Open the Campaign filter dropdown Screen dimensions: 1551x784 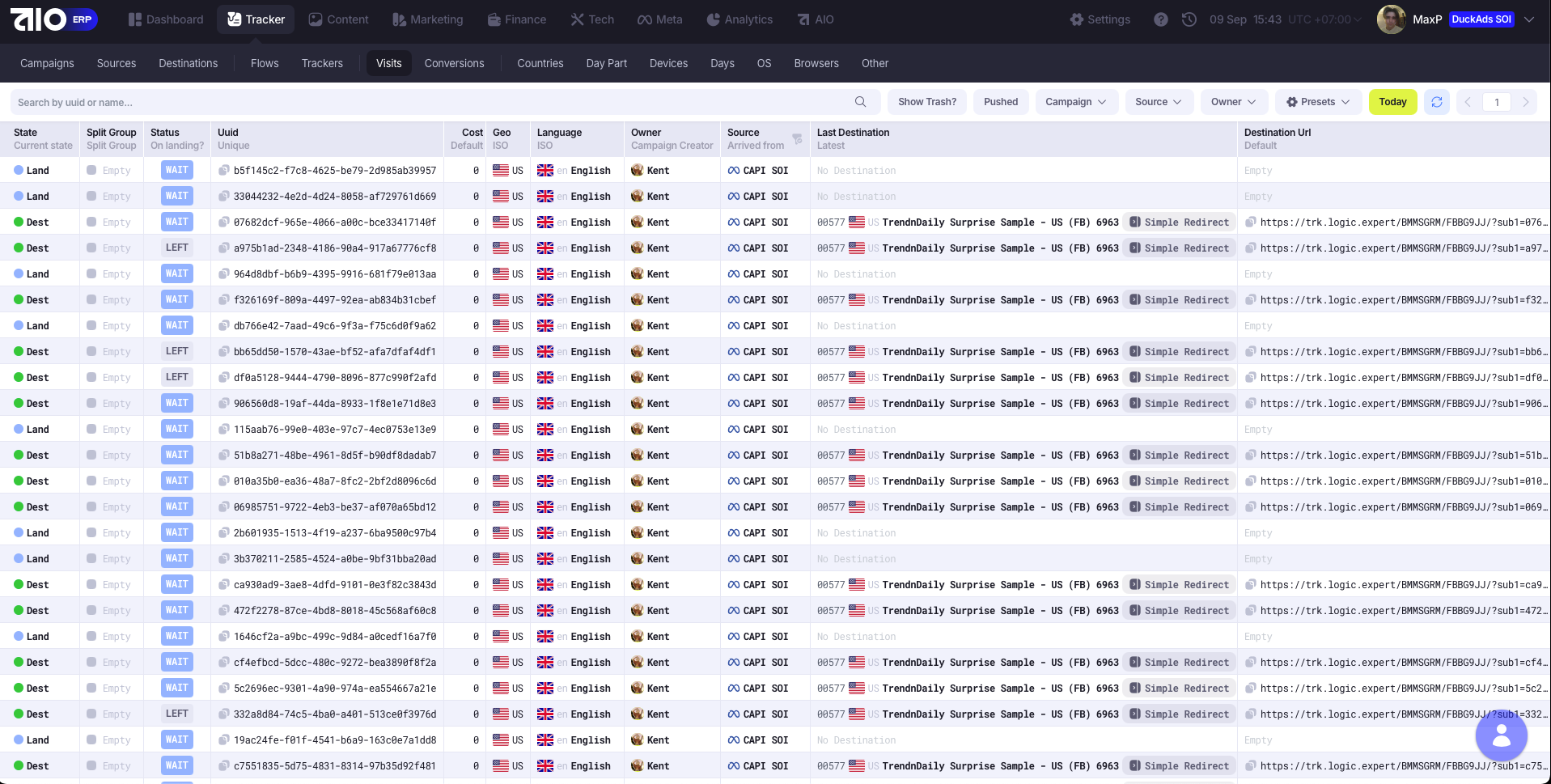coord(1076,102)
